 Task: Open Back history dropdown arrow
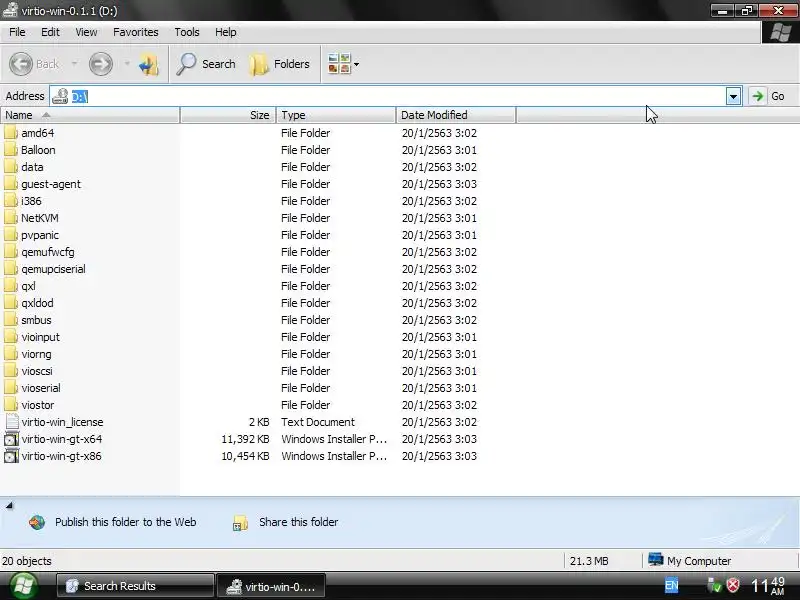[x=74, y=64]
